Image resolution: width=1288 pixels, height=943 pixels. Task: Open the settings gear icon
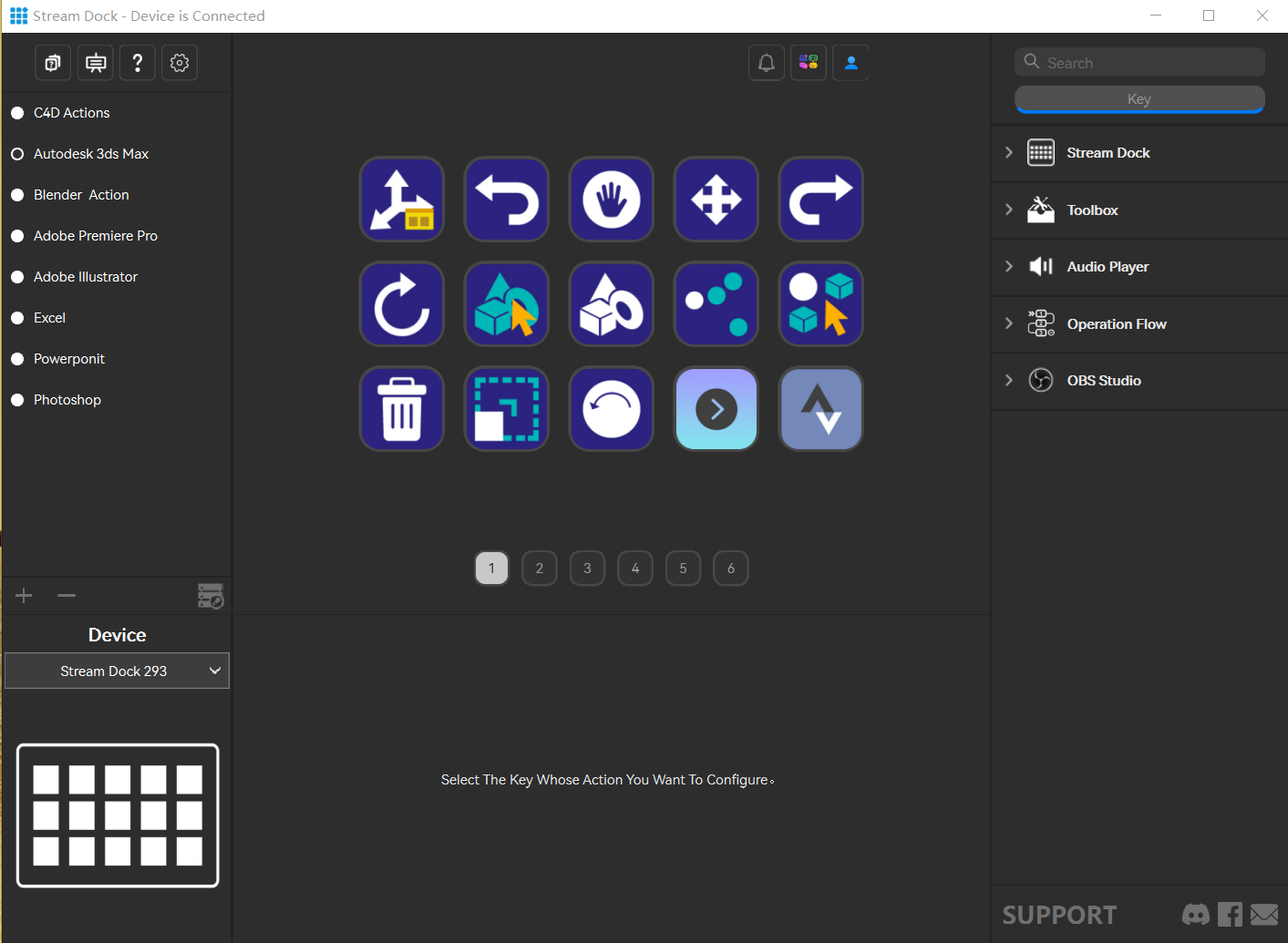(x=180, y=63)
